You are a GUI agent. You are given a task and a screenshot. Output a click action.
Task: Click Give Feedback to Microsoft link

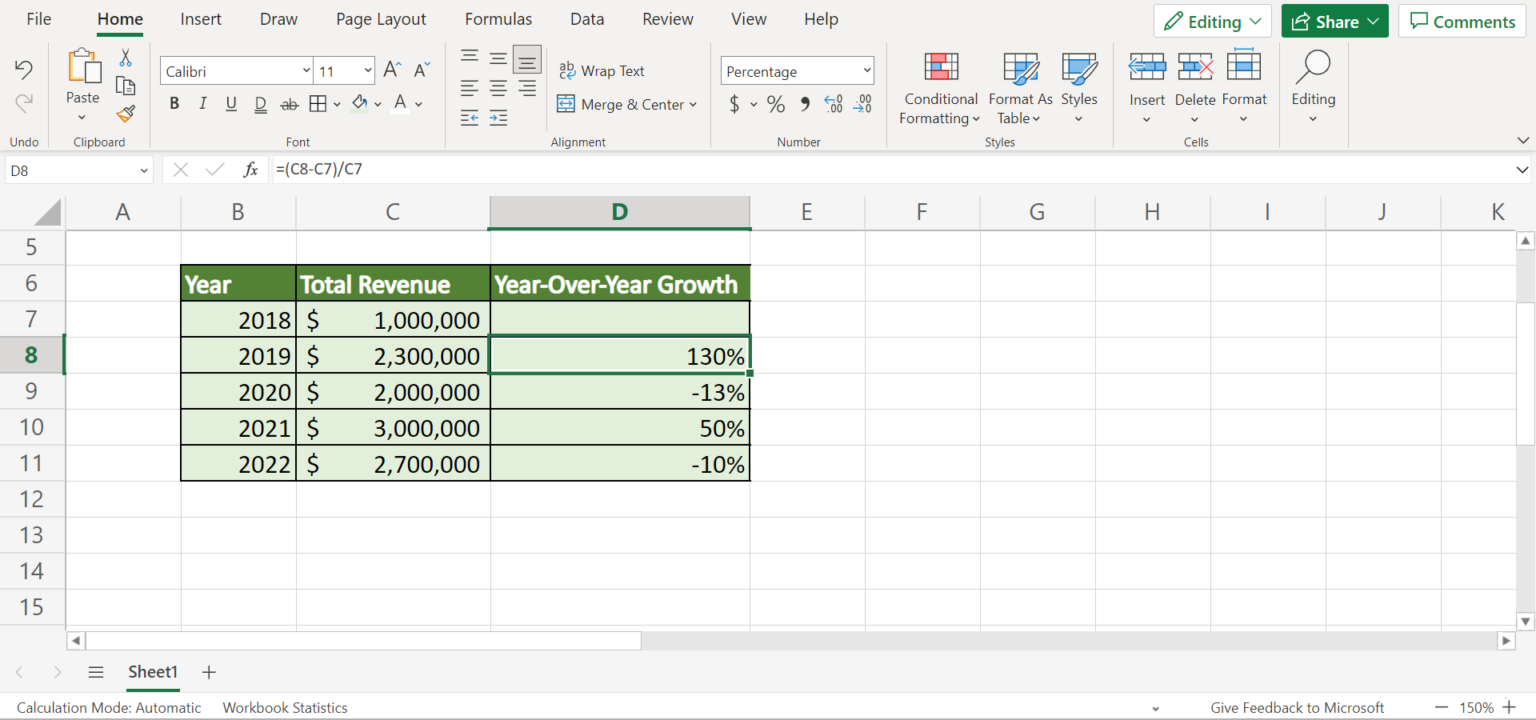click(x=1297, y=707)
